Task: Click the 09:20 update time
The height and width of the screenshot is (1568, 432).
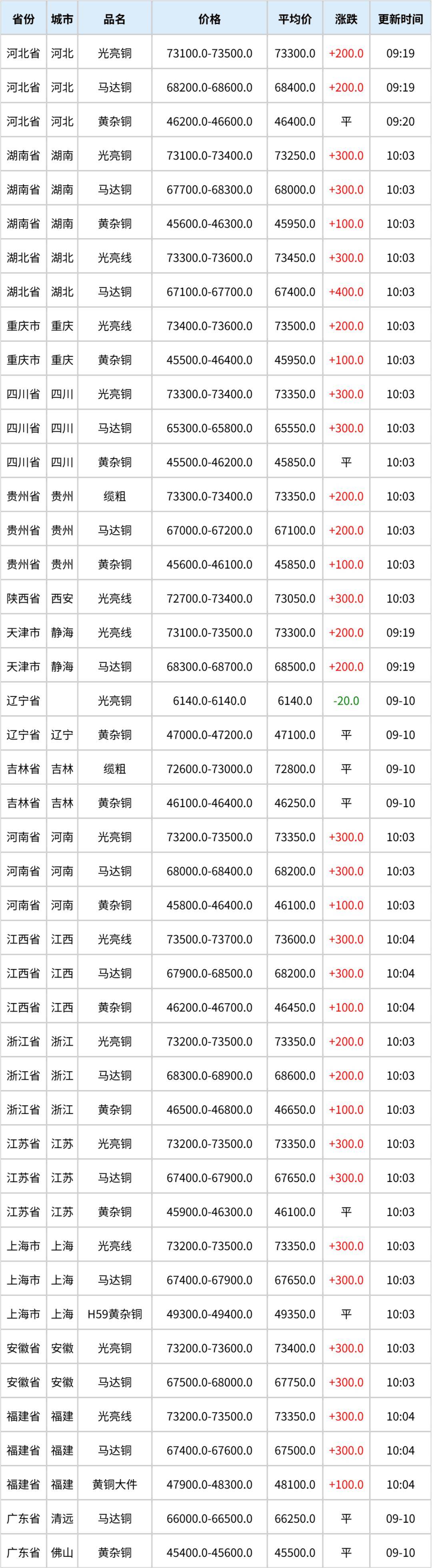Action: click(400, 121)
